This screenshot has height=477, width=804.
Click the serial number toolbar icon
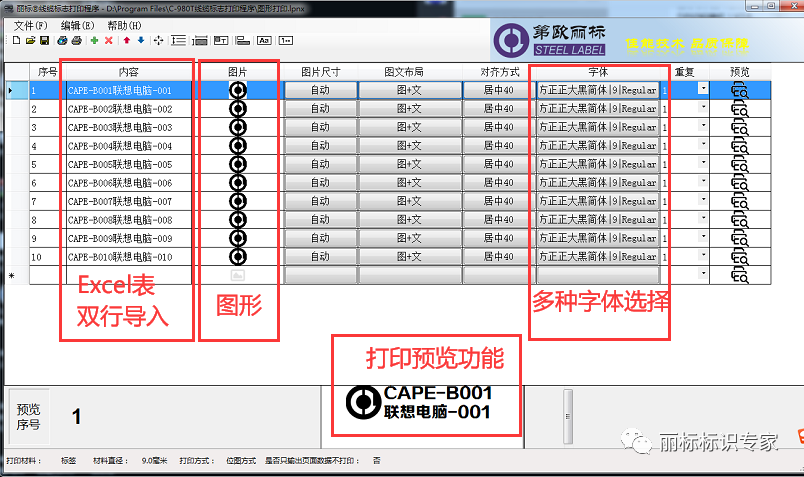286,41
